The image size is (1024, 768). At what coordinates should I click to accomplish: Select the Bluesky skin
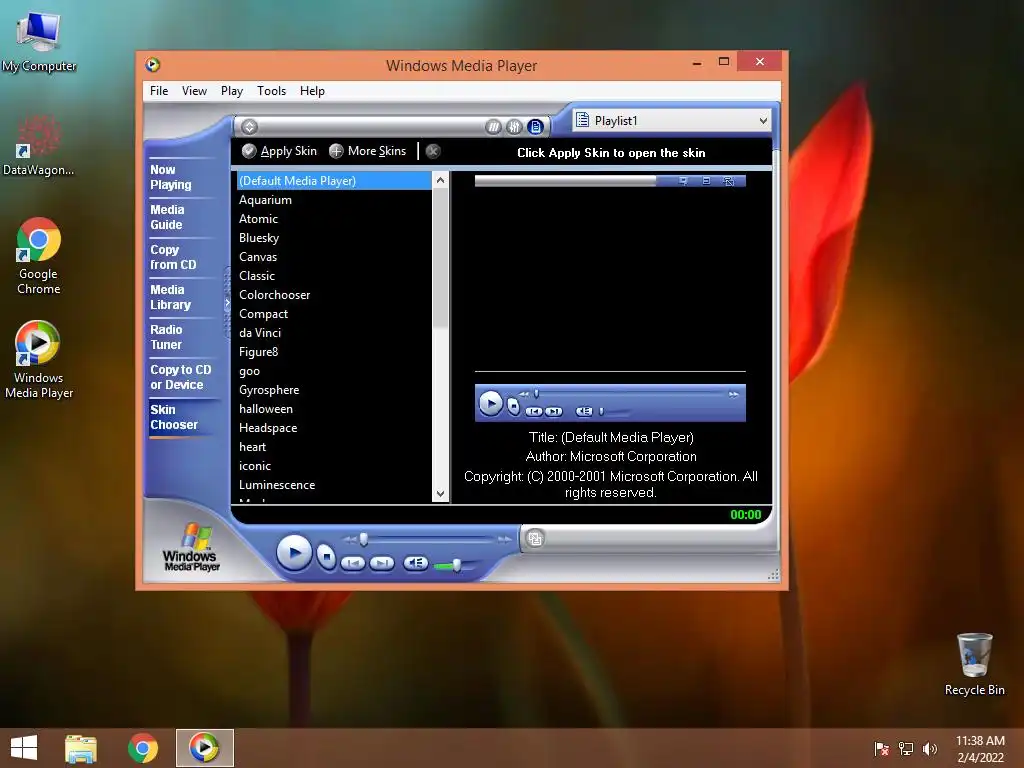pos(334,238)
